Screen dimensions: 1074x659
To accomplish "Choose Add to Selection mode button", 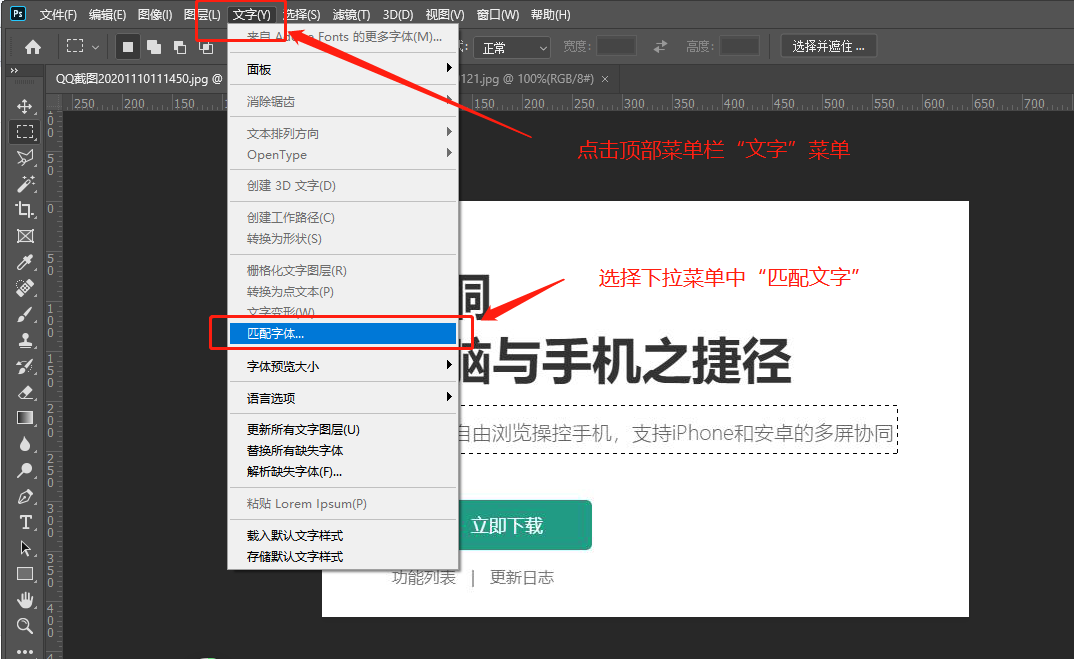I will coord(154,47).
